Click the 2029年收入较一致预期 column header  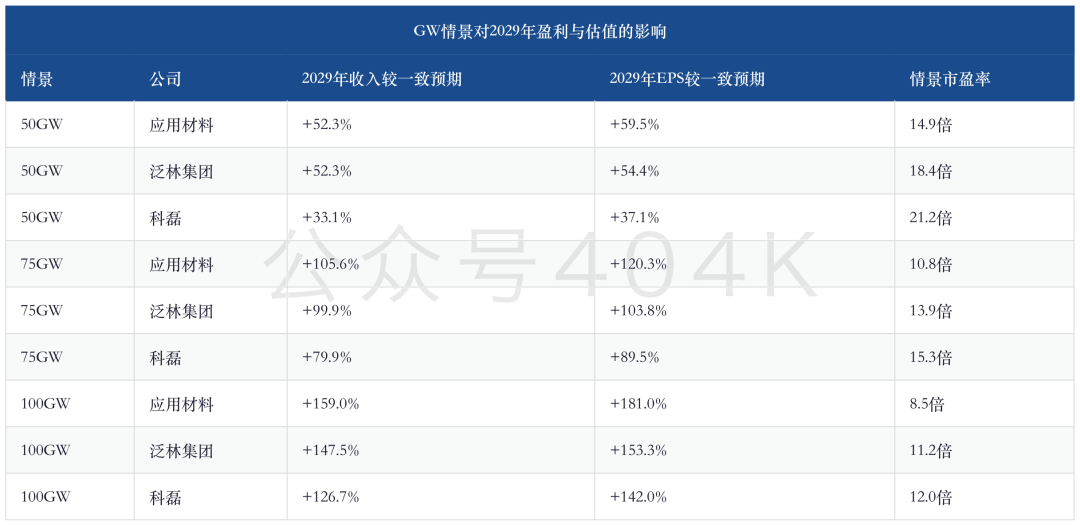point(382,78)
